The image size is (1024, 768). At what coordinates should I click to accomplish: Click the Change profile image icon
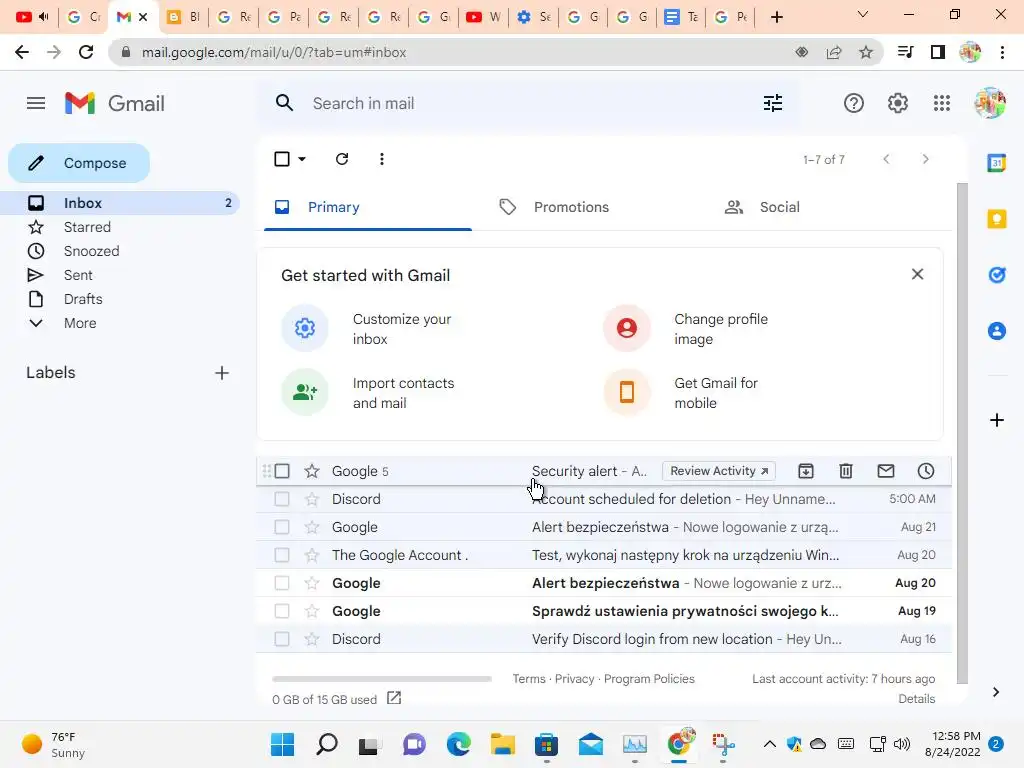[x=627, y=328]
